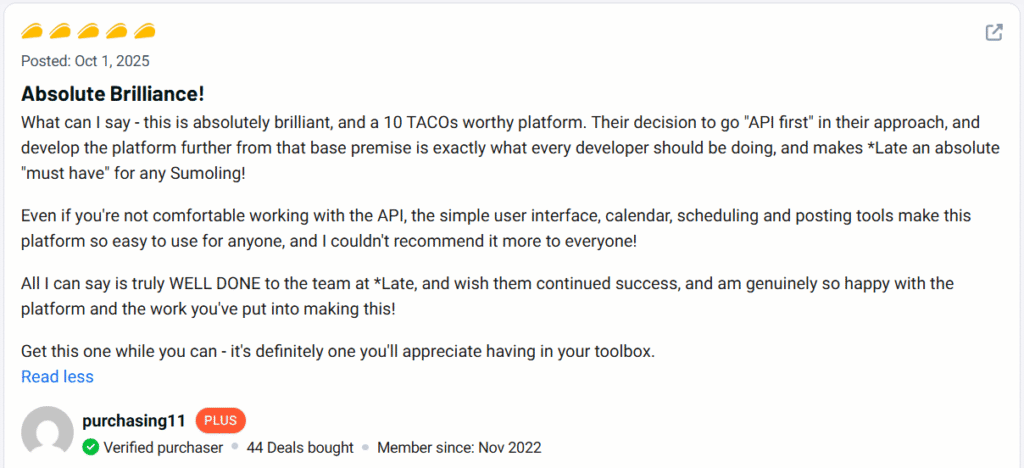Click the orange PLUS badge

point(220,421)
